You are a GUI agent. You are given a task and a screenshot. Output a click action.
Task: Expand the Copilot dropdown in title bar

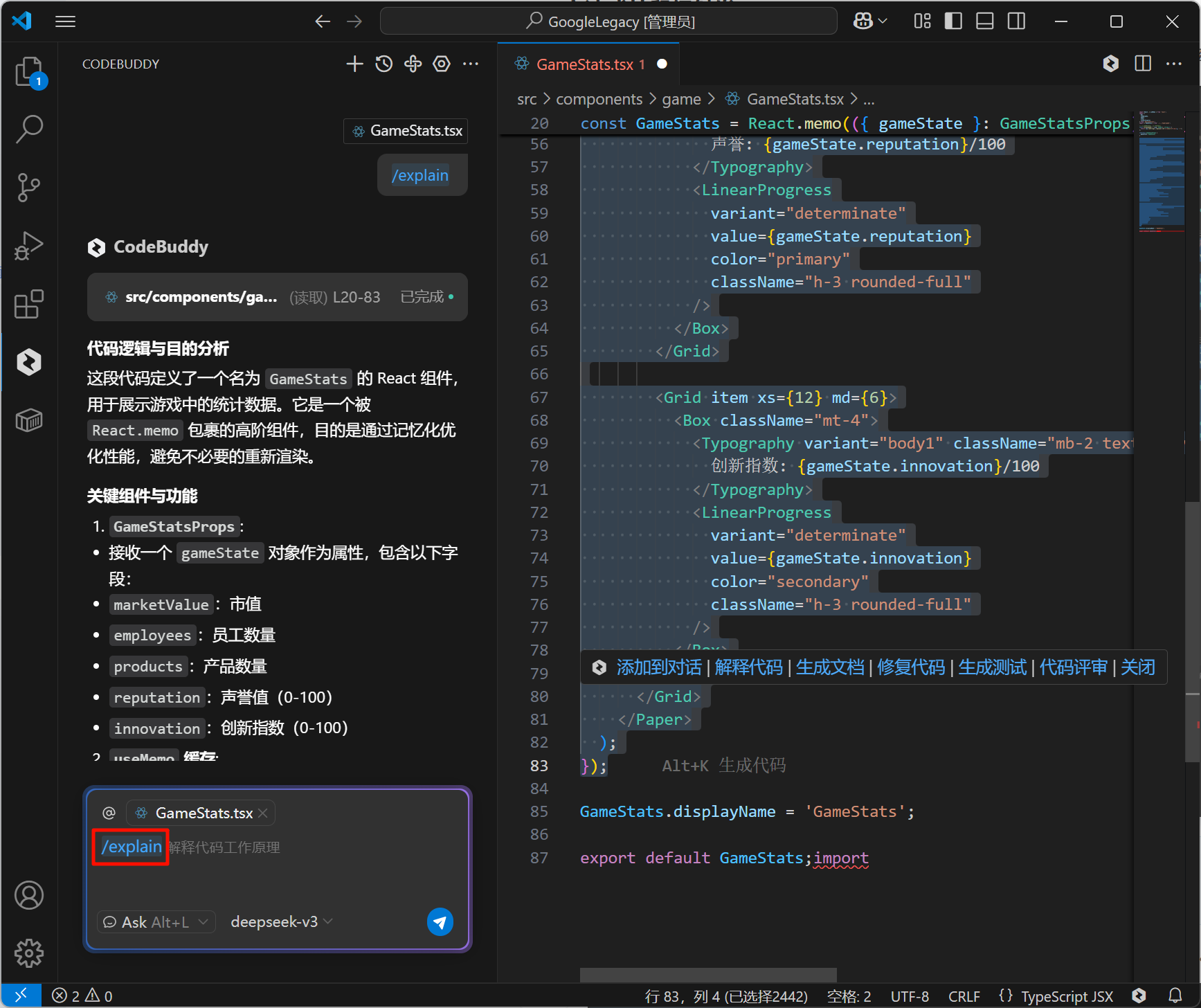pyautogui.click(x=870, y=21)
